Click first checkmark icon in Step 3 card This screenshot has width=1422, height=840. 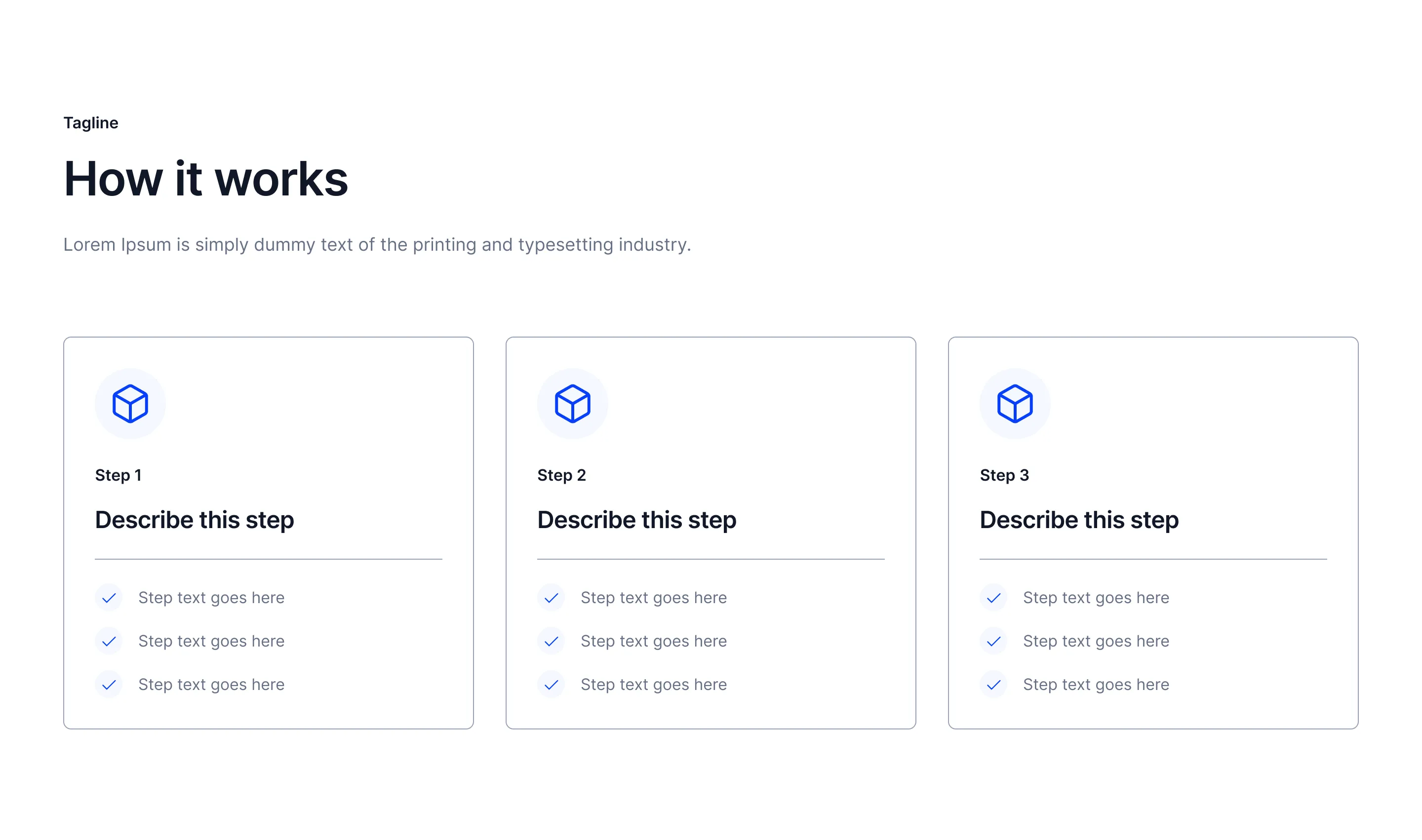pyautogui.click(x=993, y=598)
